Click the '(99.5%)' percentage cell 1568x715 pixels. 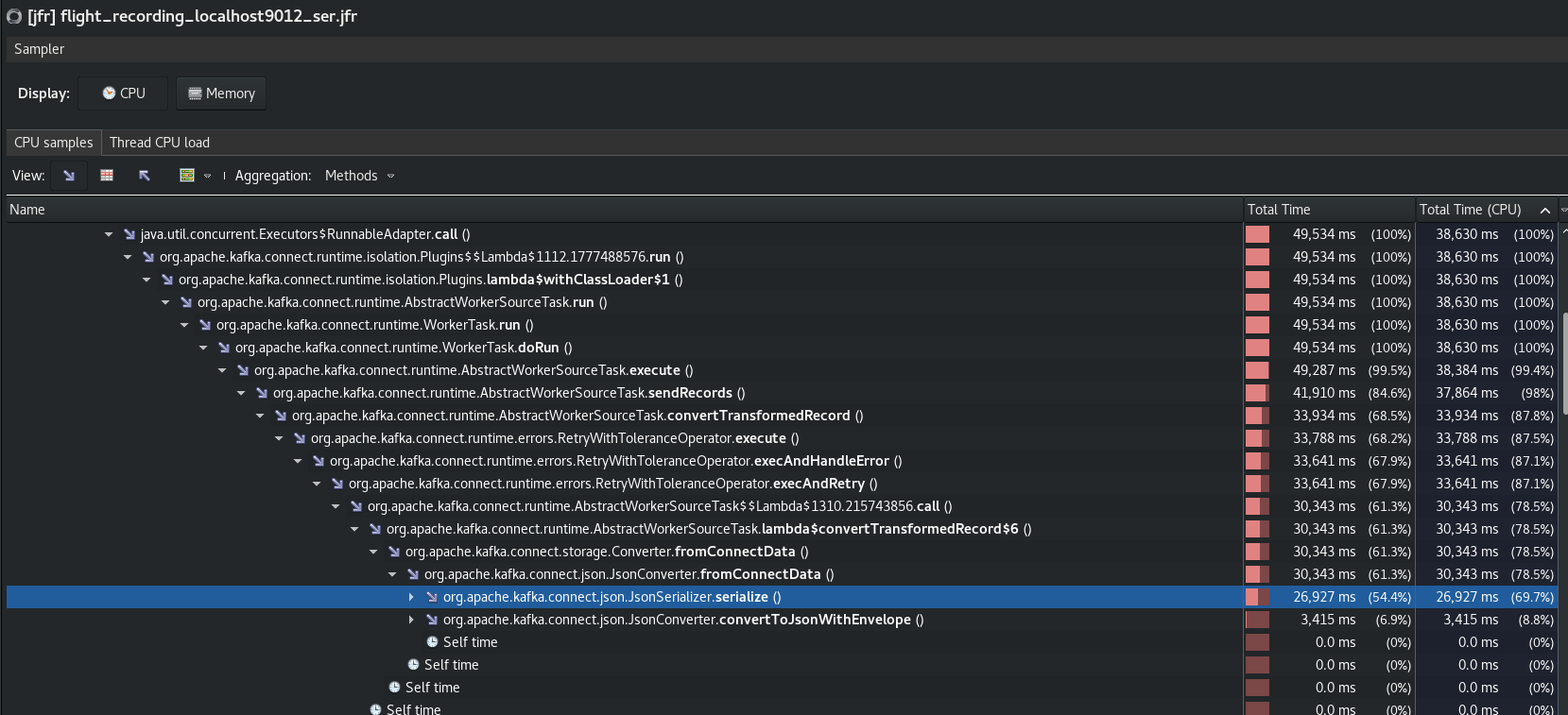(x=1389, y=370)
